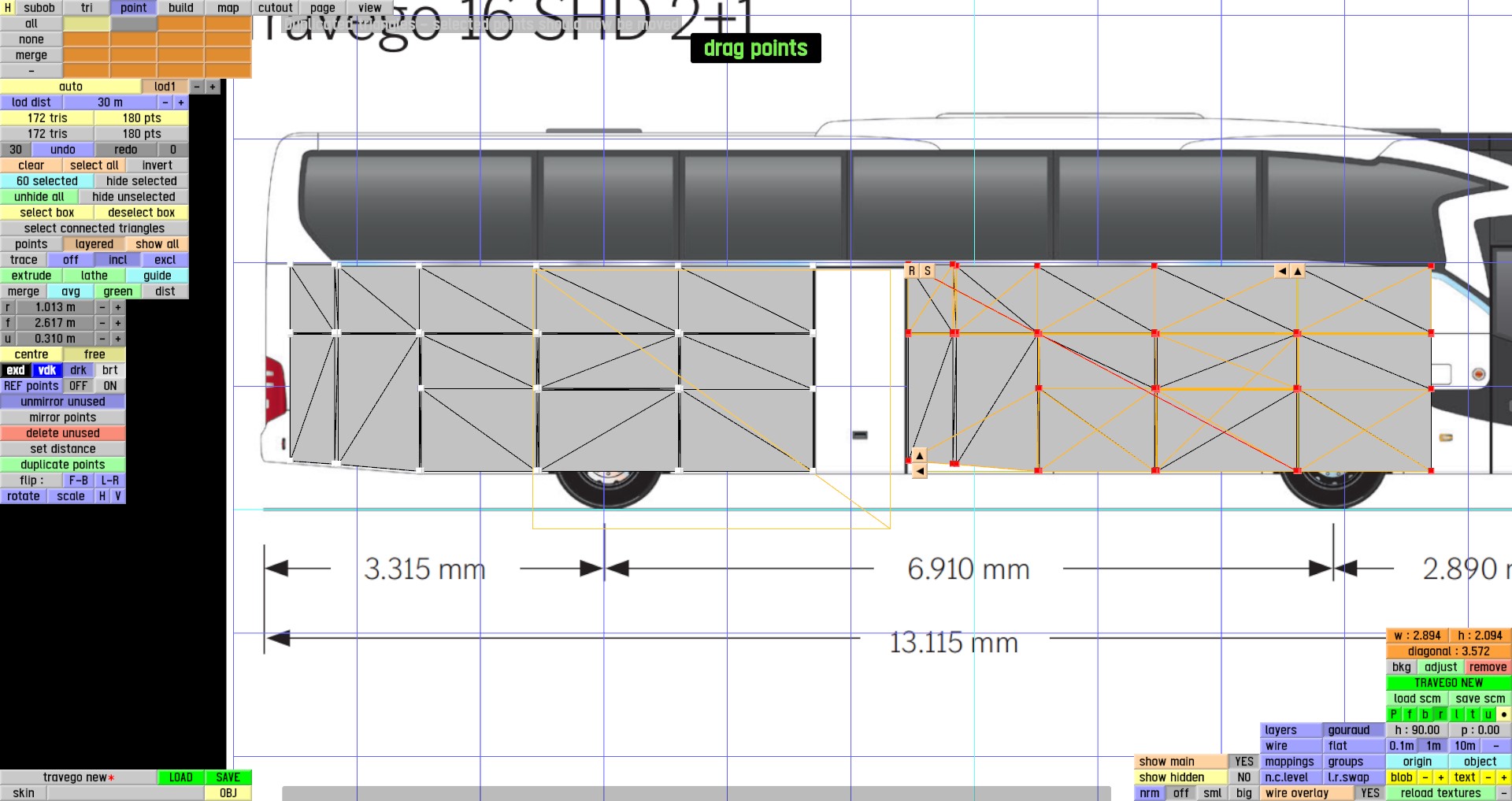This screenshot has height=801, width=1512.
Task: Switch to the l left view
Action: pyautogui.click(x=1457, y=714)
